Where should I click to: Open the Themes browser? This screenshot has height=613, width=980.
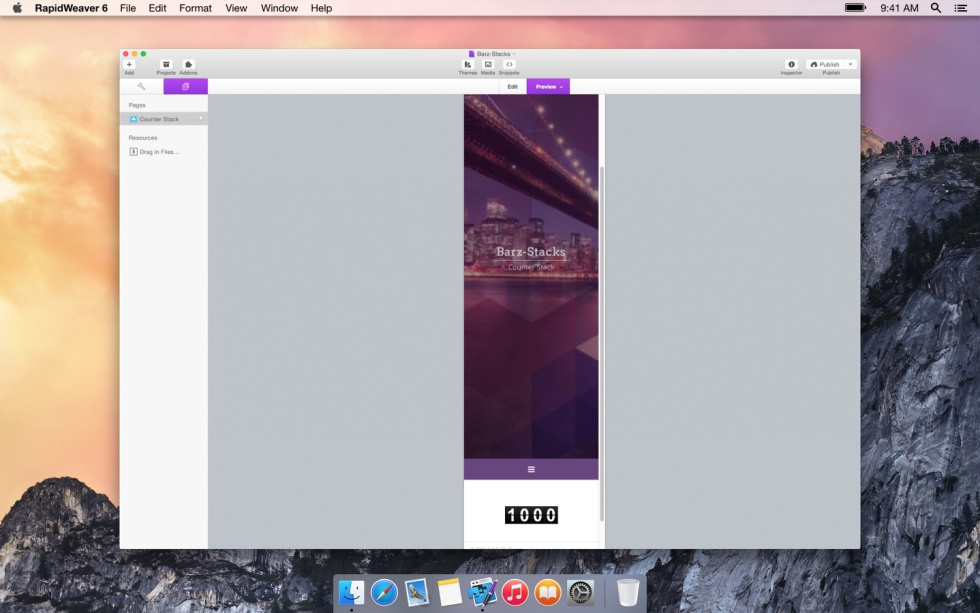pos(468,64)
